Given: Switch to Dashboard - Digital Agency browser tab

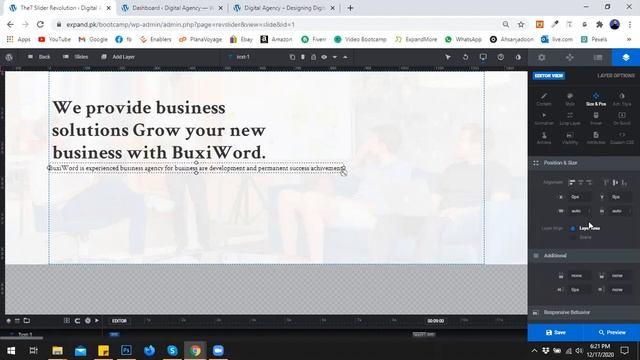Looking at the screenshot, I should click(x=171, y=8).
